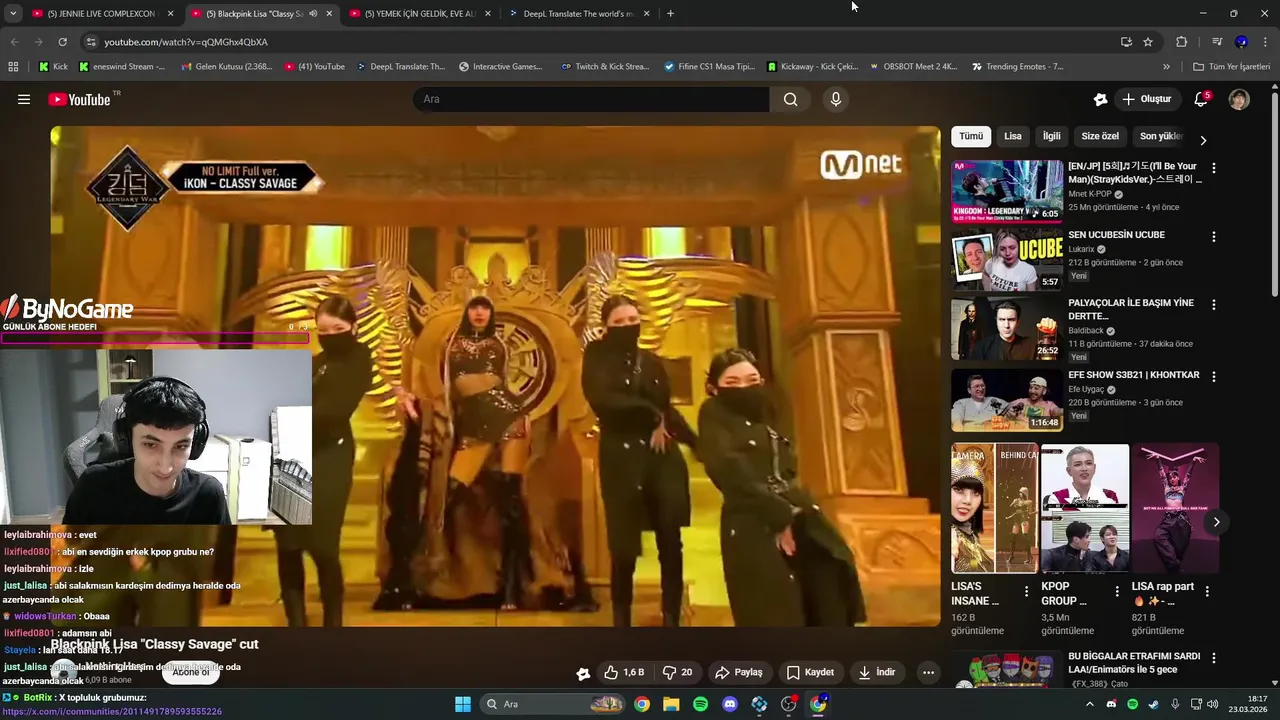Screen dimensions: 1280x720
Task: Open the install app icon in address bar
Action: coord(1126,42)
